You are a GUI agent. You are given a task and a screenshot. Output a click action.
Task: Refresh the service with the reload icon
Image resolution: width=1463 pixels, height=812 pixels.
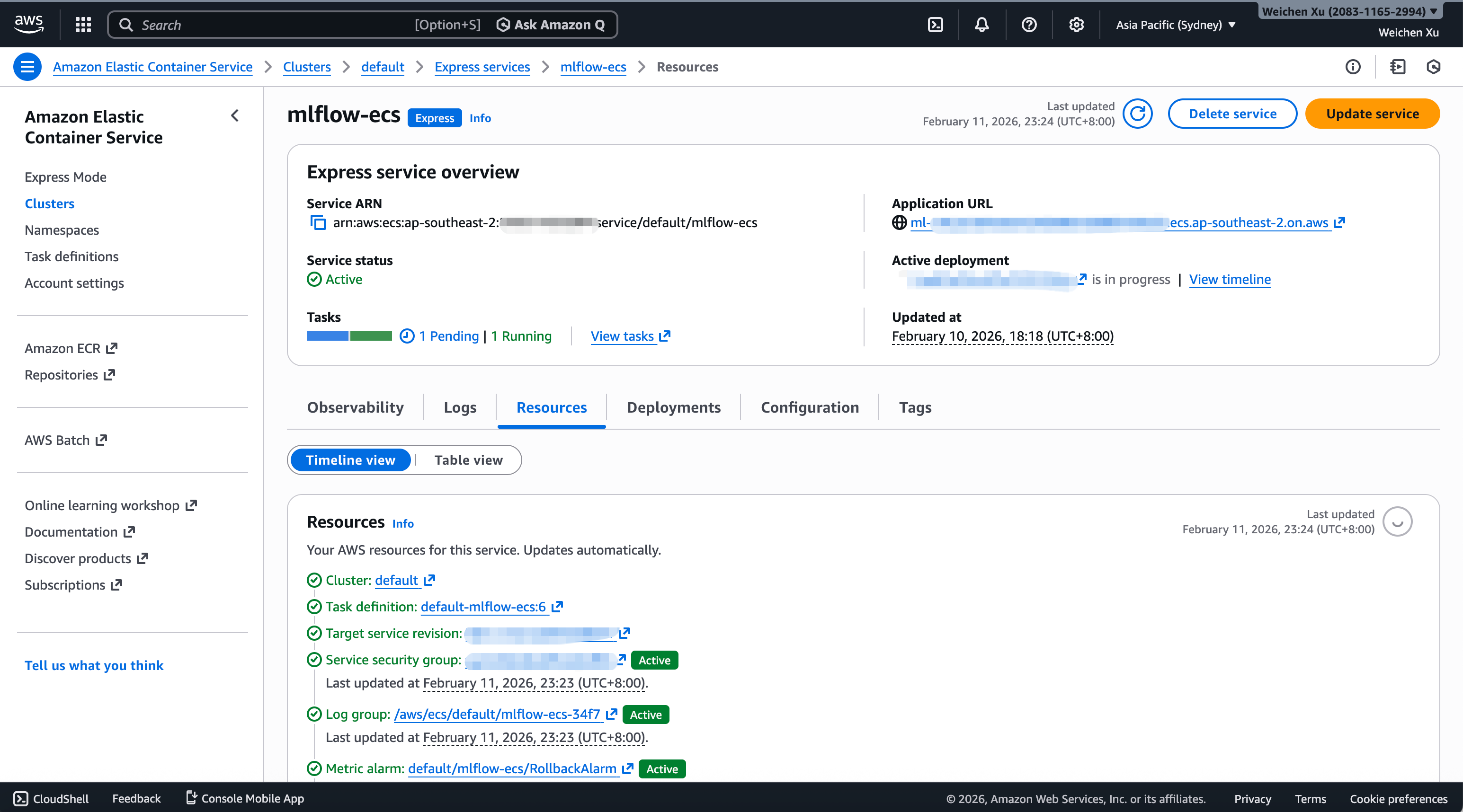pos(1139,114)
